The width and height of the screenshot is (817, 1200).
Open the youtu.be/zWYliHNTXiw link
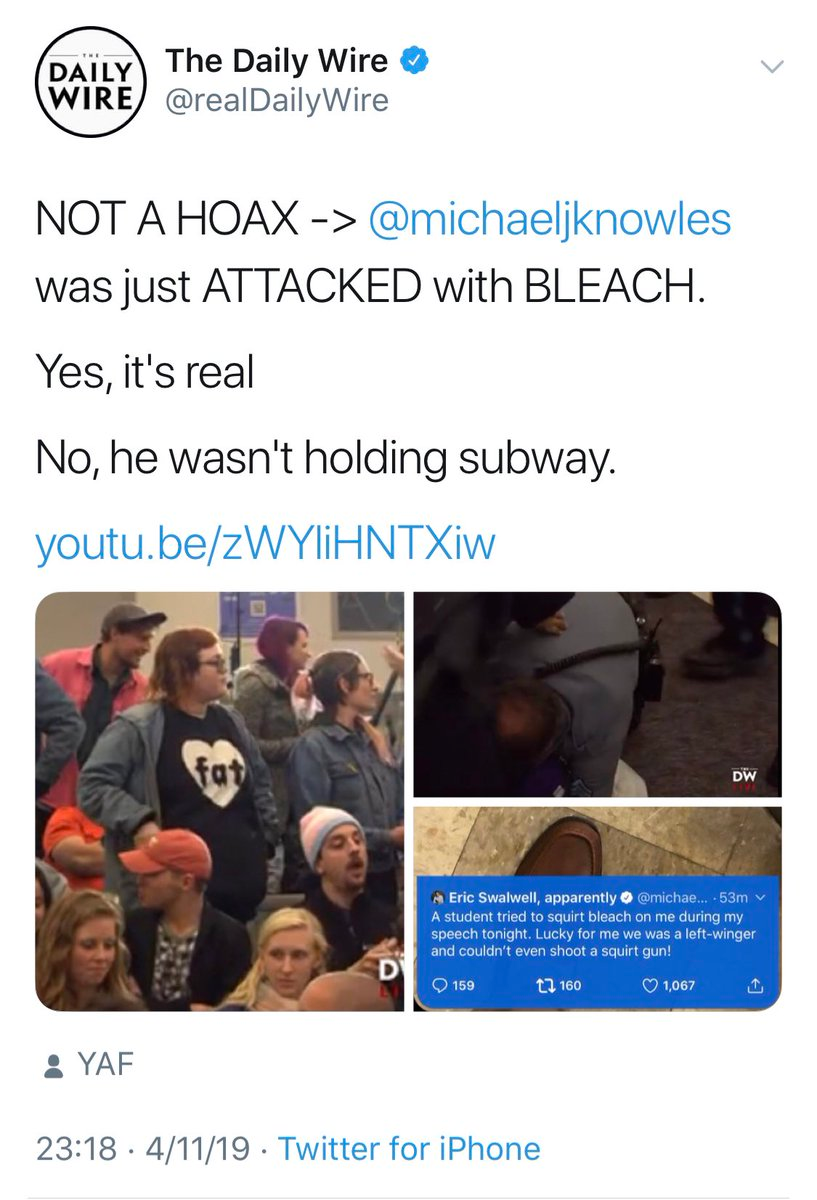265,545
